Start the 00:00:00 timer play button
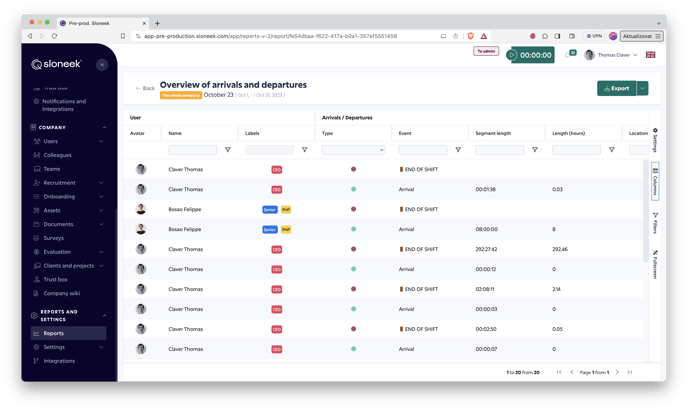The width and height of the screenshot is (688, 410). tap(512, 55)
